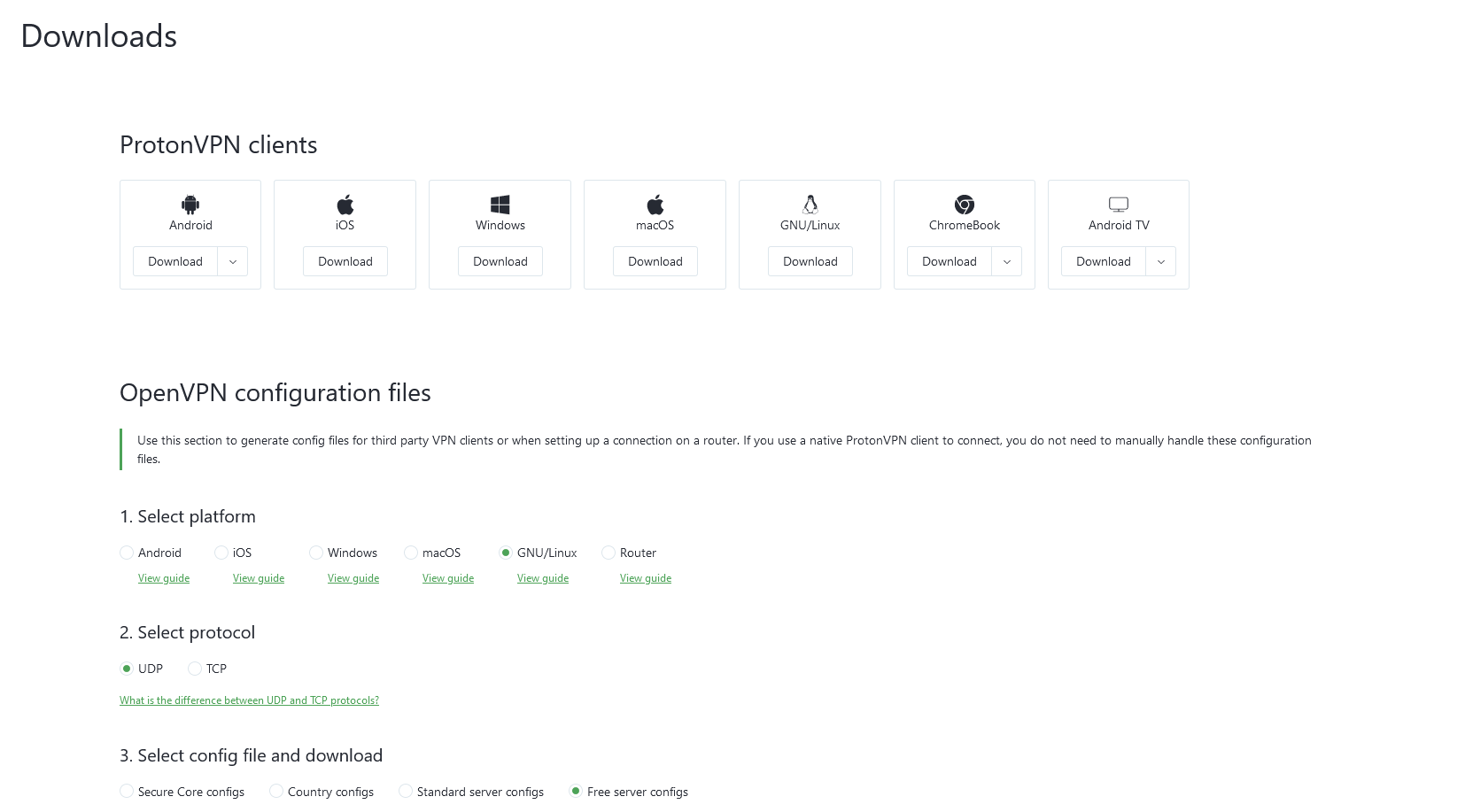Click the macOS Apple logo icon

(655, 205)
